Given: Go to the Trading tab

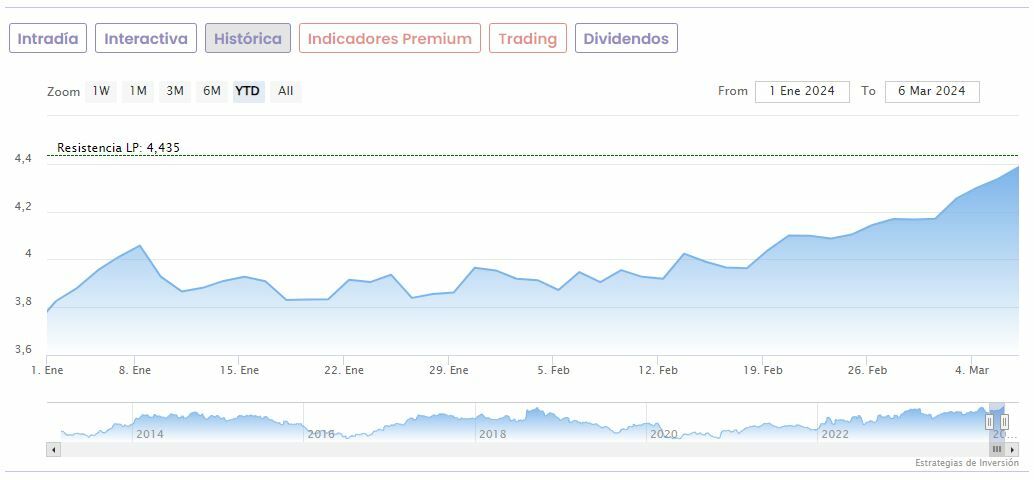Looking at the screenshot, I should click(527, 39).
